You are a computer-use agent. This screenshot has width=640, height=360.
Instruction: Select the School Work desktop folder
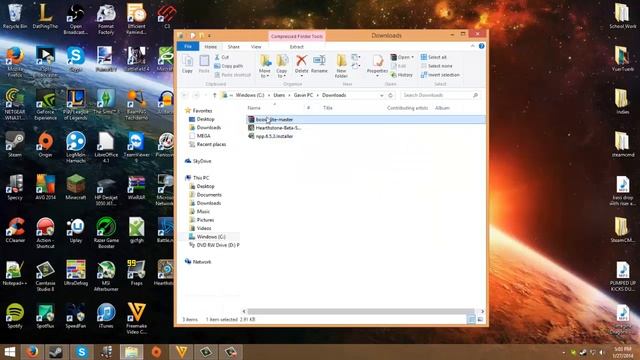[x=622, y=16]
